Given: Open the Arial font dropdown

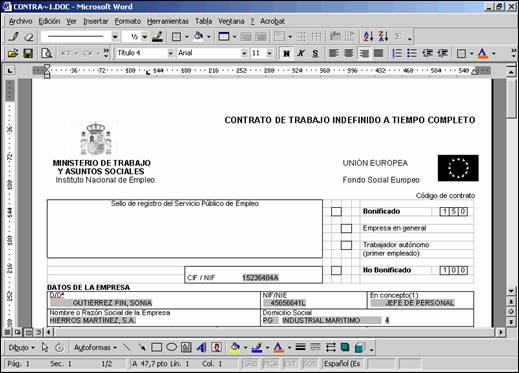Looking at the screenshot, I should pyautogui.click(x=244, y=53).
